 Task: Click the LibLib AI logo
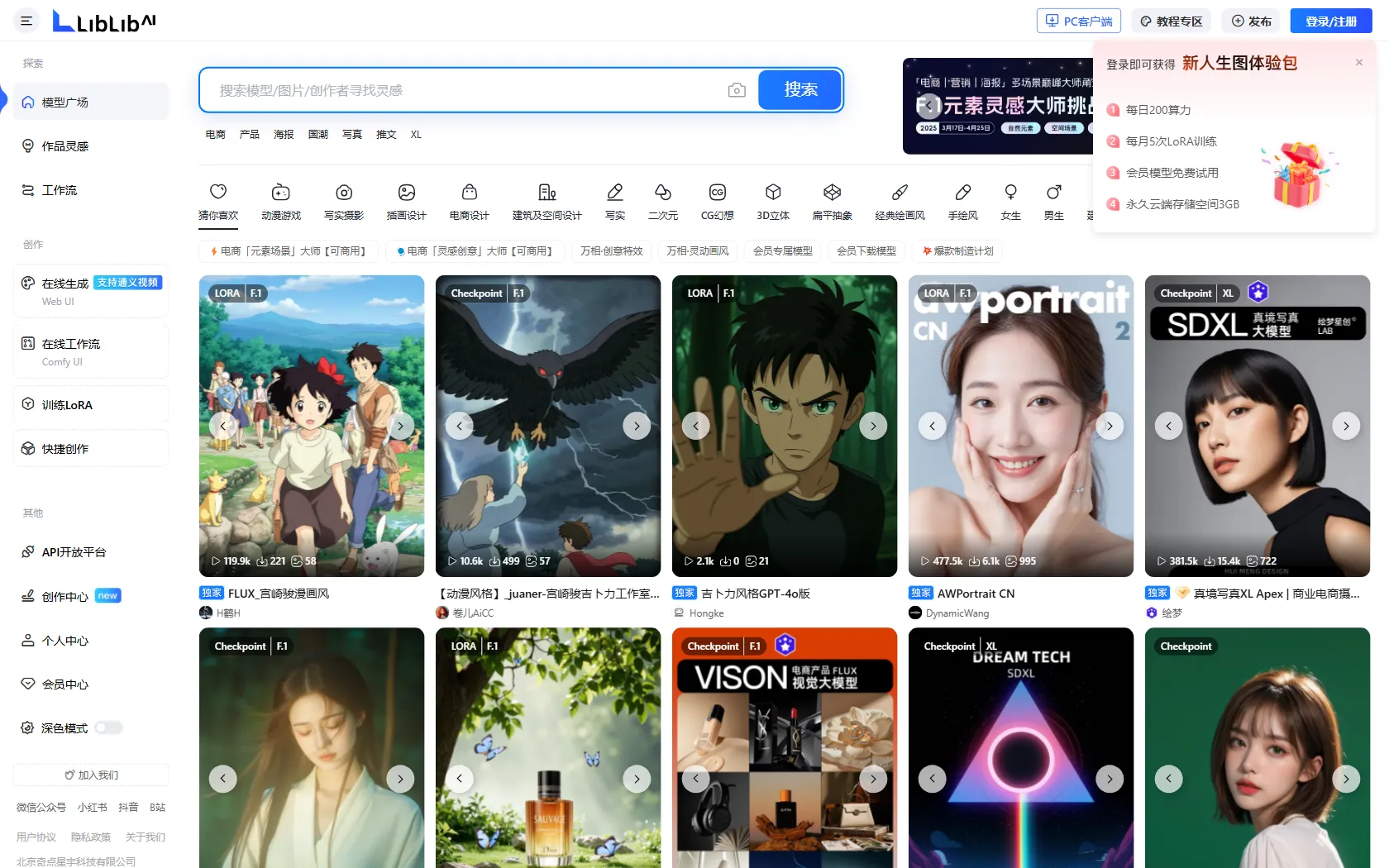point(104,21)
